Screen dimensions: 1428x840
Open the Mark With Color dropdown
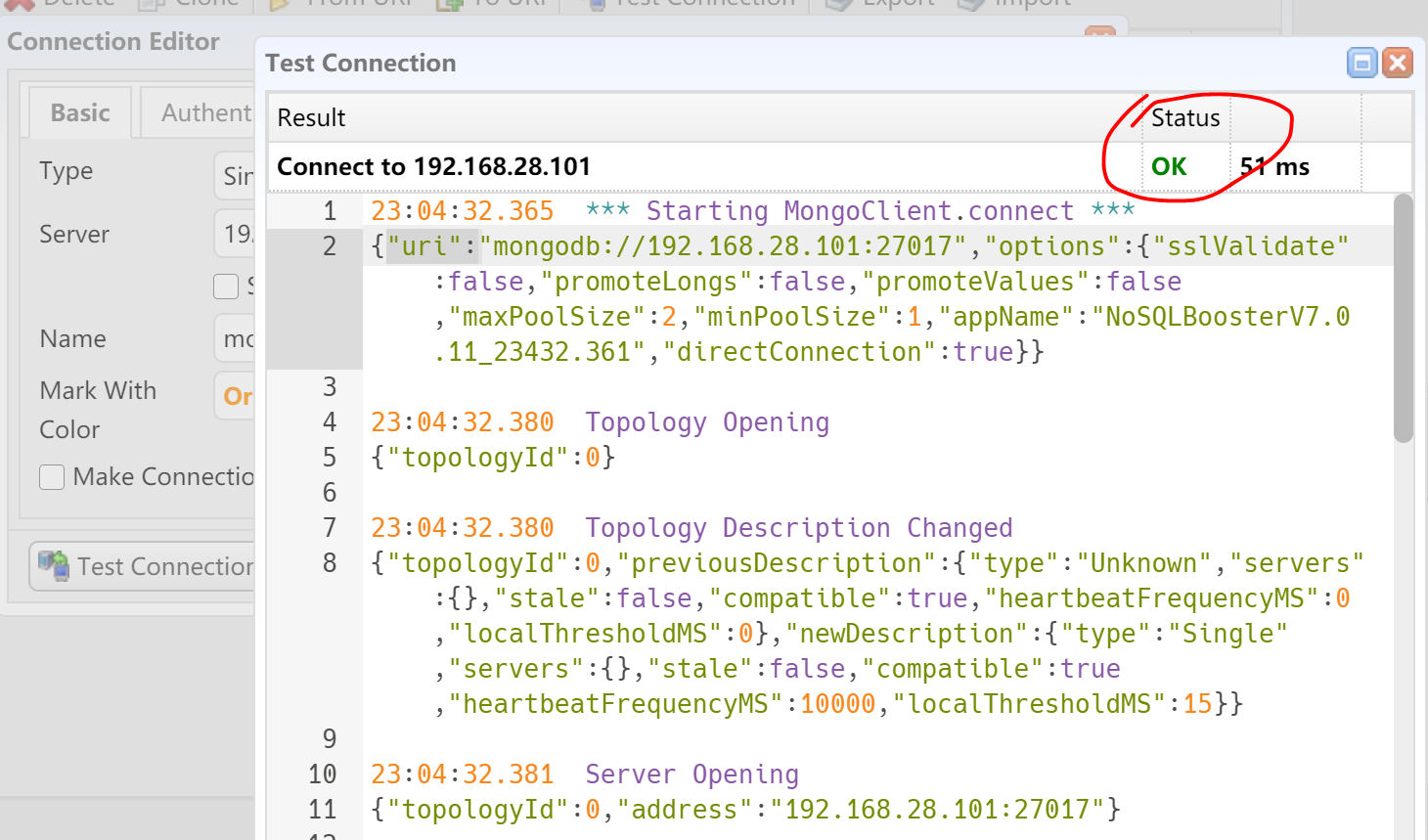pyautogui.click(x=236, y=396)
